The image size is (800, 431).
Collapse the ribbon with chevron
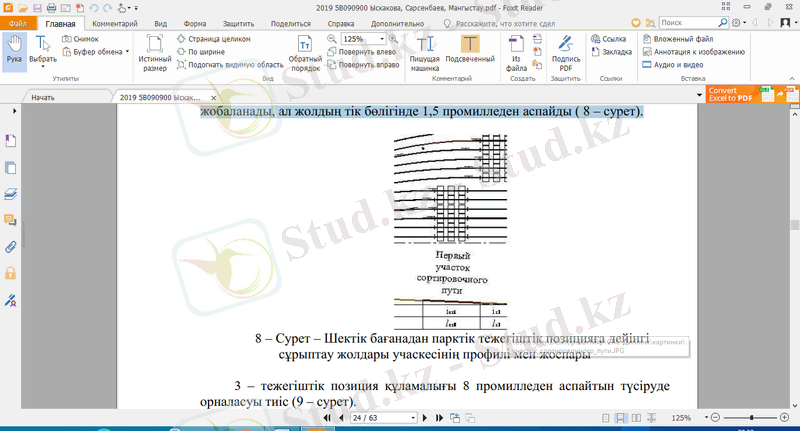point(792,79)
